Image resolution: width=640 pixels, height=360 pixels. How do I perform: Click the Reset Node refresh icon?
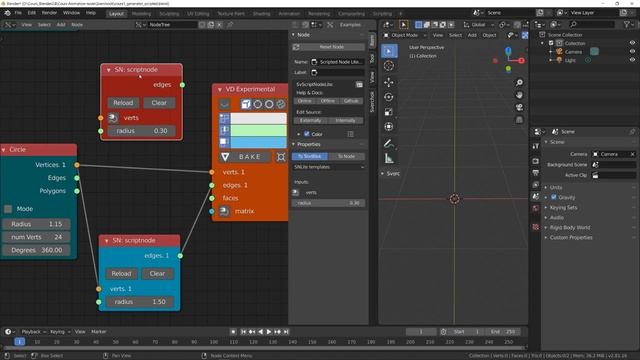pyautogui.click(x=296, y=47)
